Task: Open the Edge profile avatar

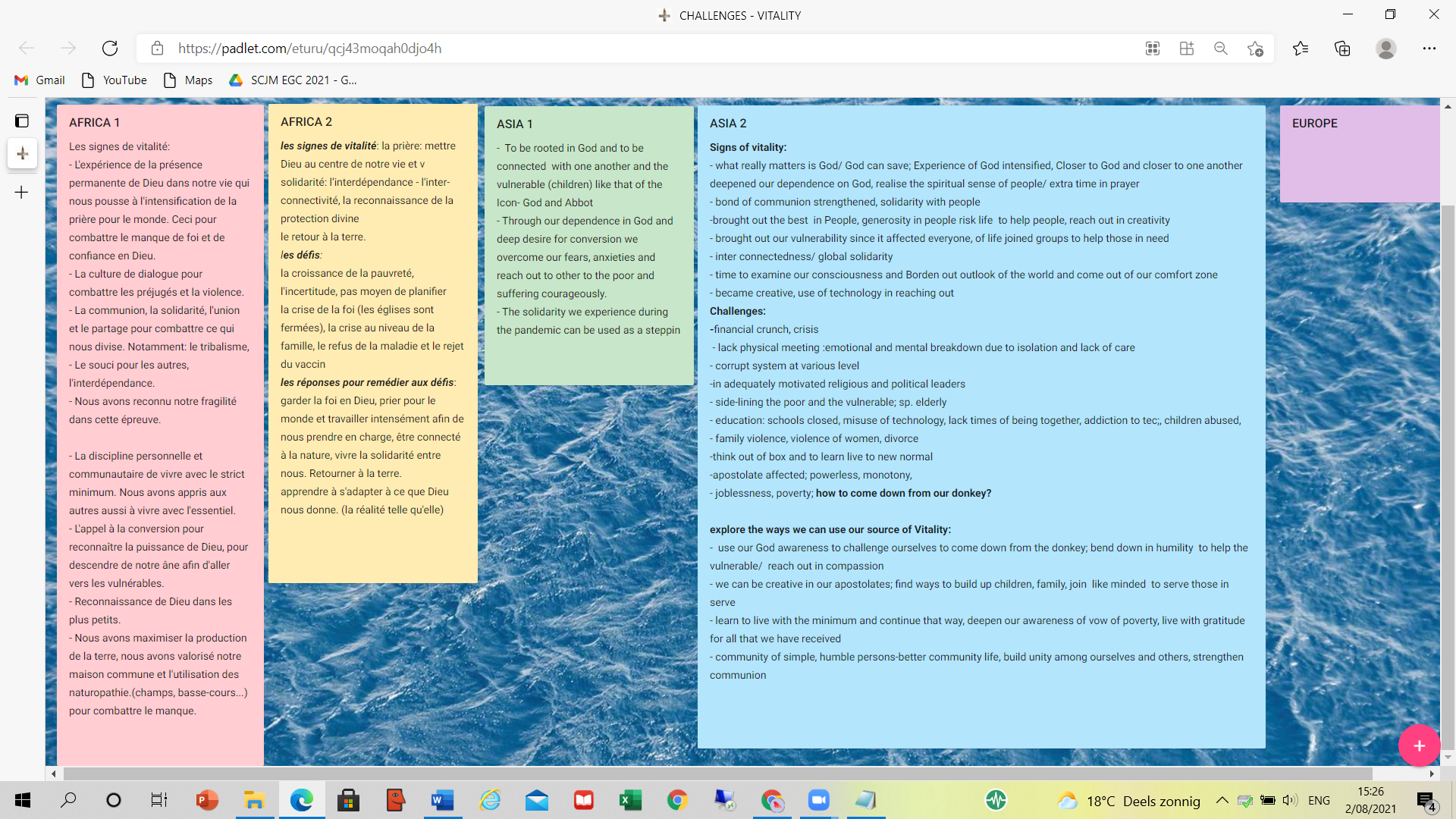Action: coord(1386,49)
